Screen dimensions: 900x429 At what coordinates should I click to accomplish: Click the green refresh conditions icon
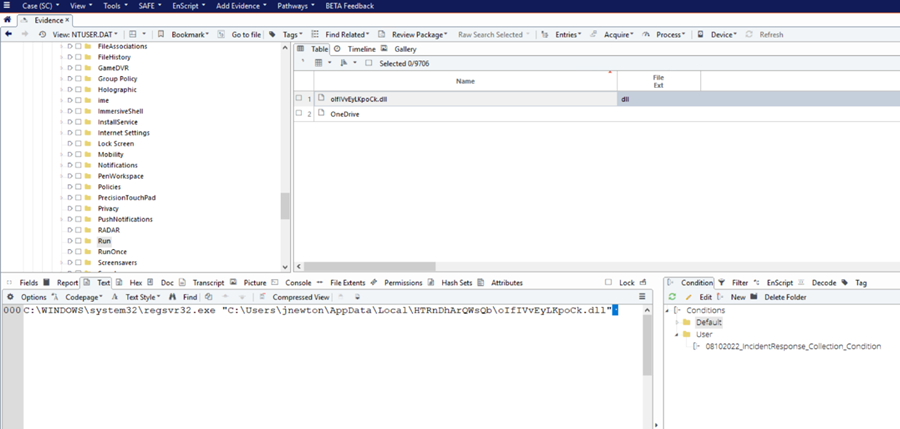point(672,297)
